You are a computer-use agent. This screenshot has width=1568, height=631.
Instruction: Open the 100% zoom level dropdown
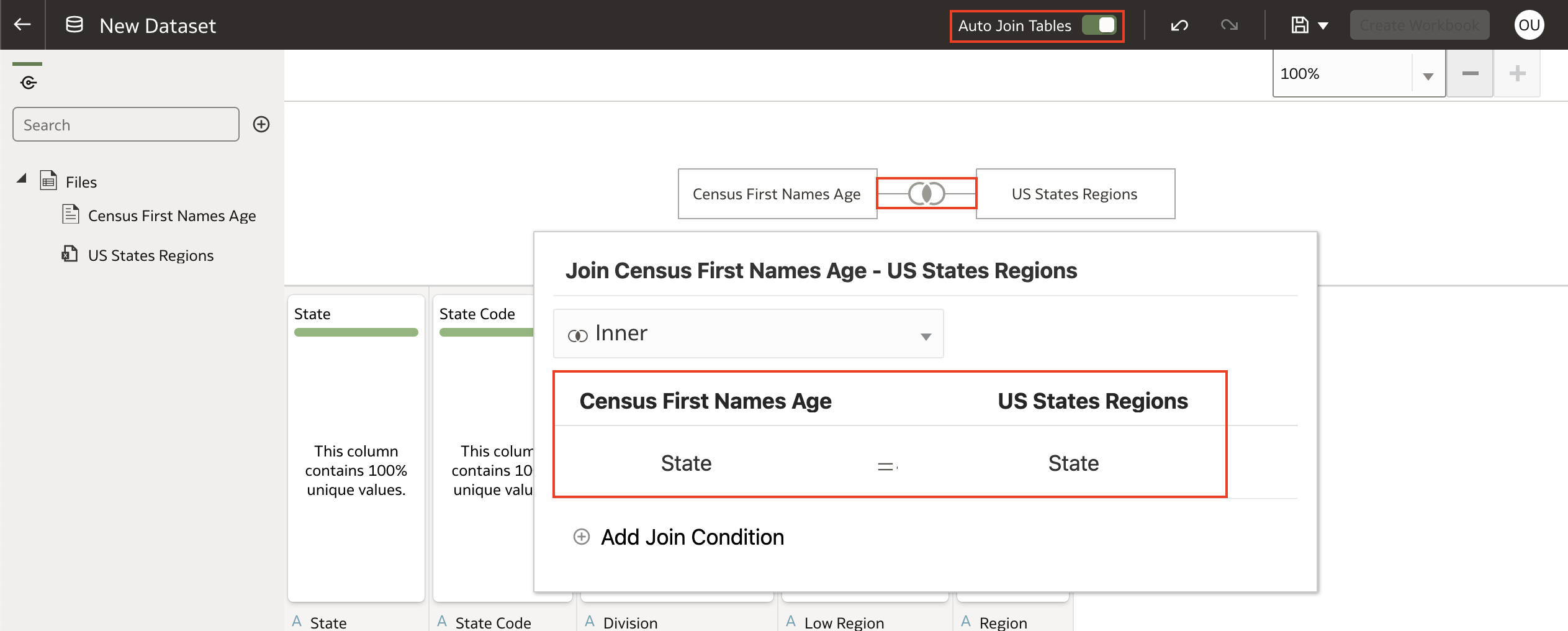point(1428,75)
